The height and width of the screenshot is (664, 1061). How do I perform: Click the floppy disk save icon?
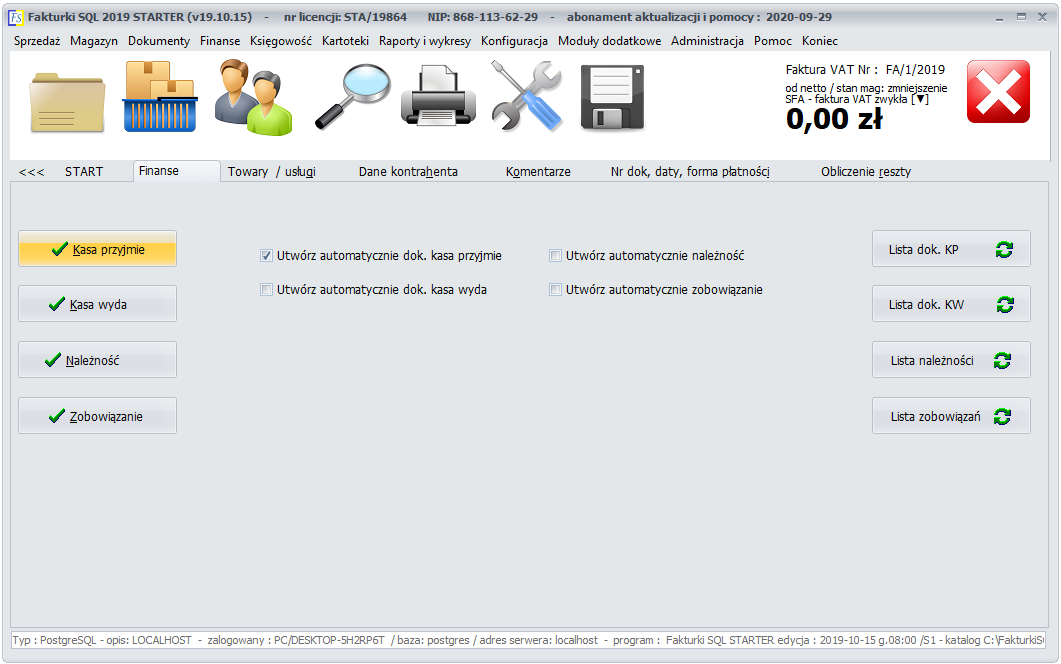612,97
